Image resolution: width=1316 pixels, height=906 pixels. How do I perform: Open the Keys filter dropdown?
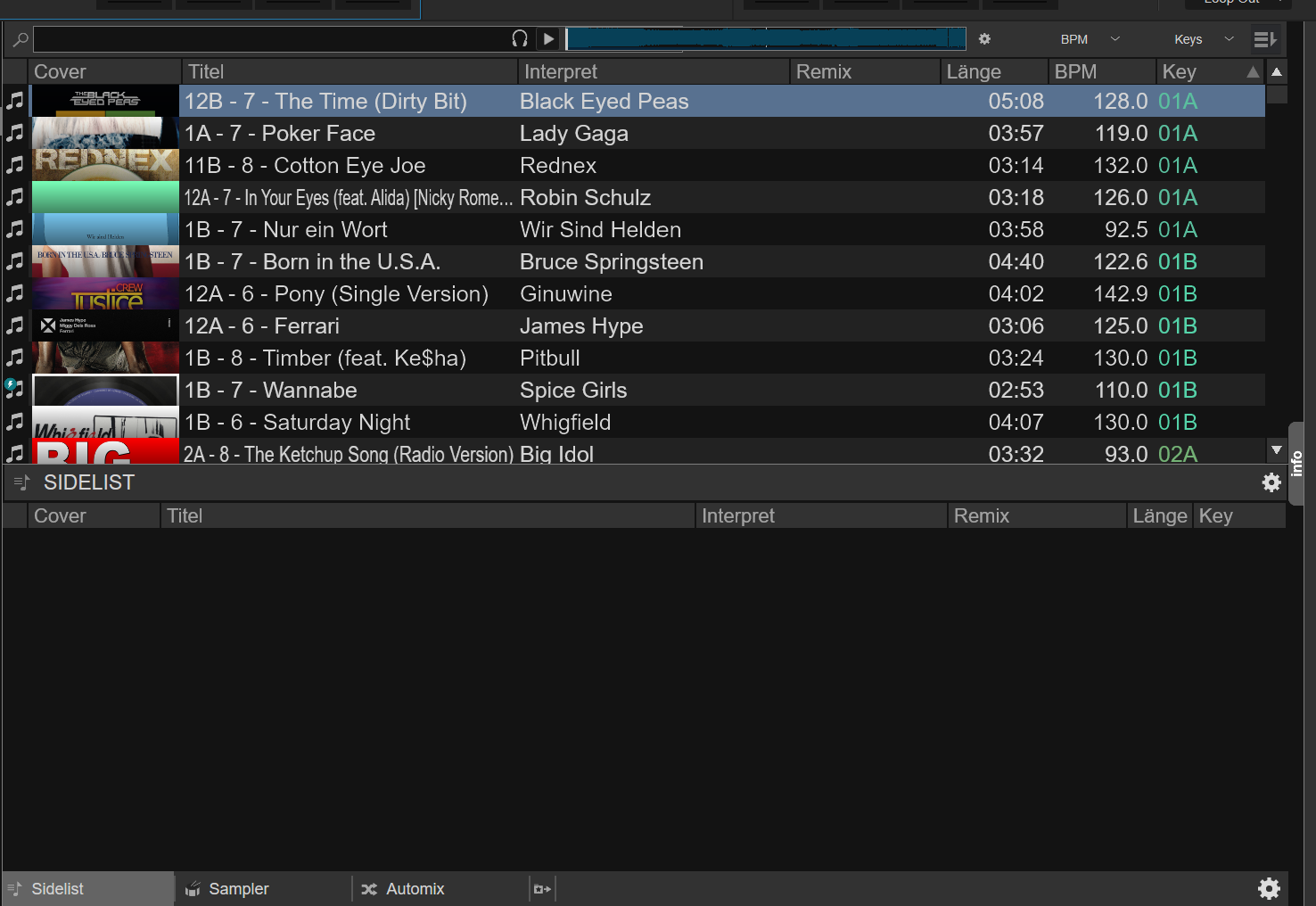(x=1204, y=39)
